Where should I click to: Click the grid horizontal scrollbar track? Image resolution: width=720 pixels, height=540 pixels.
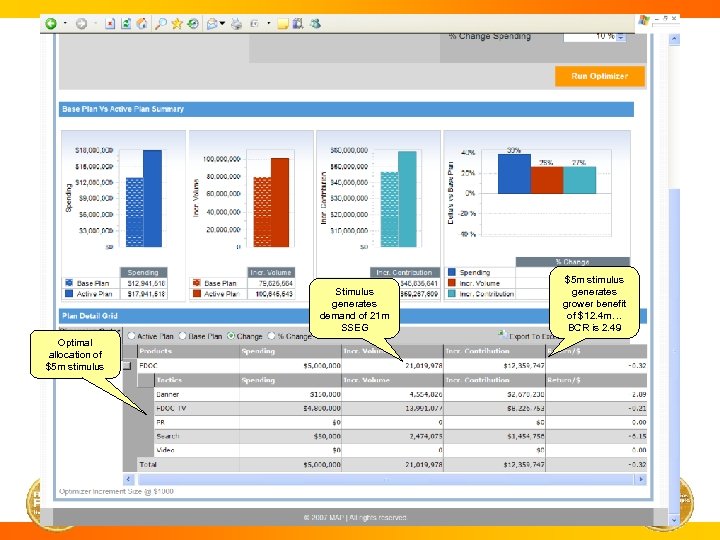click(386, 479)
